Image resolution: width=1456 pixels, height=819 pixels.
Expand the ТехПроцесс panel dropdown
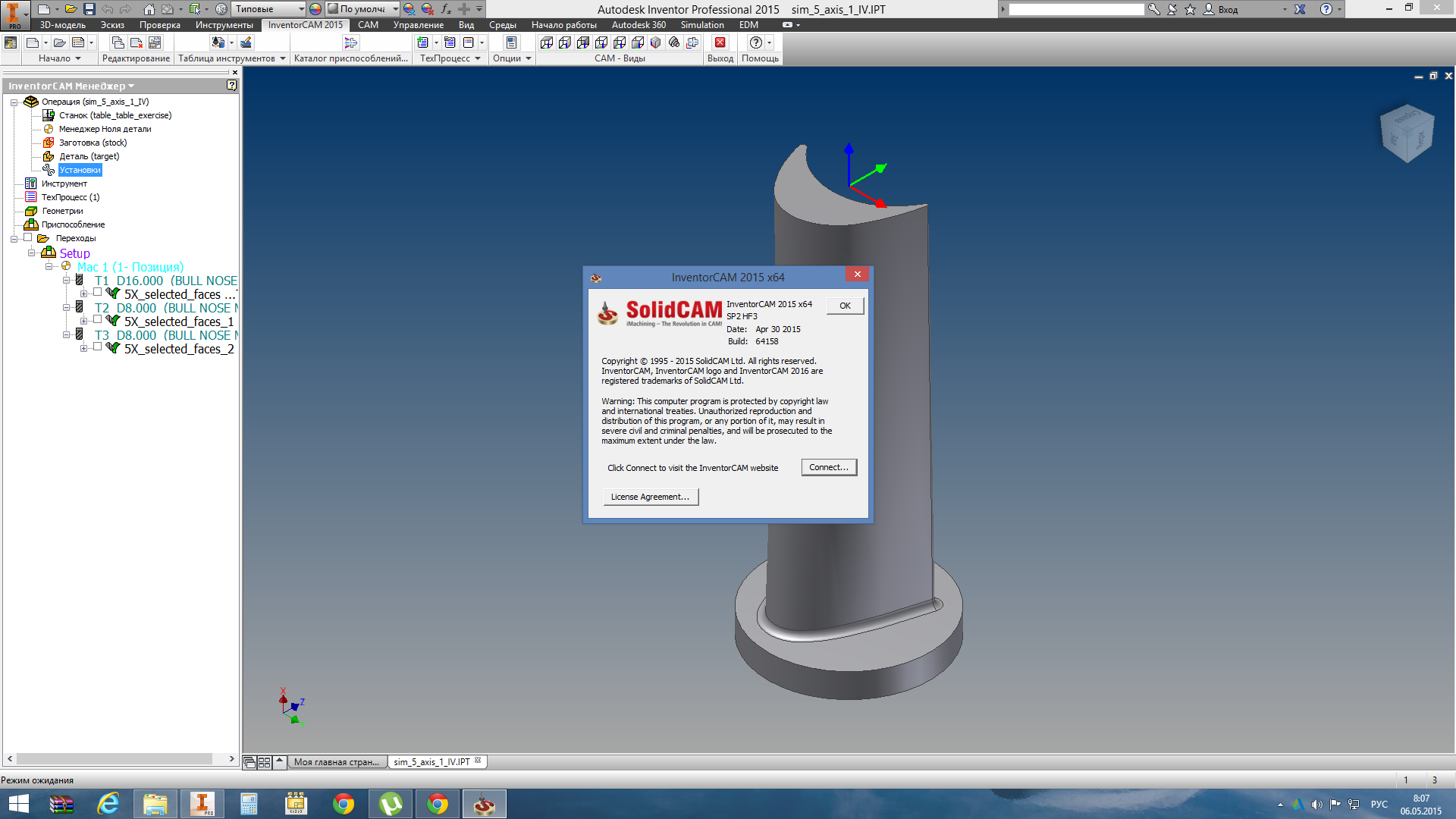click(x=450, y=58)
